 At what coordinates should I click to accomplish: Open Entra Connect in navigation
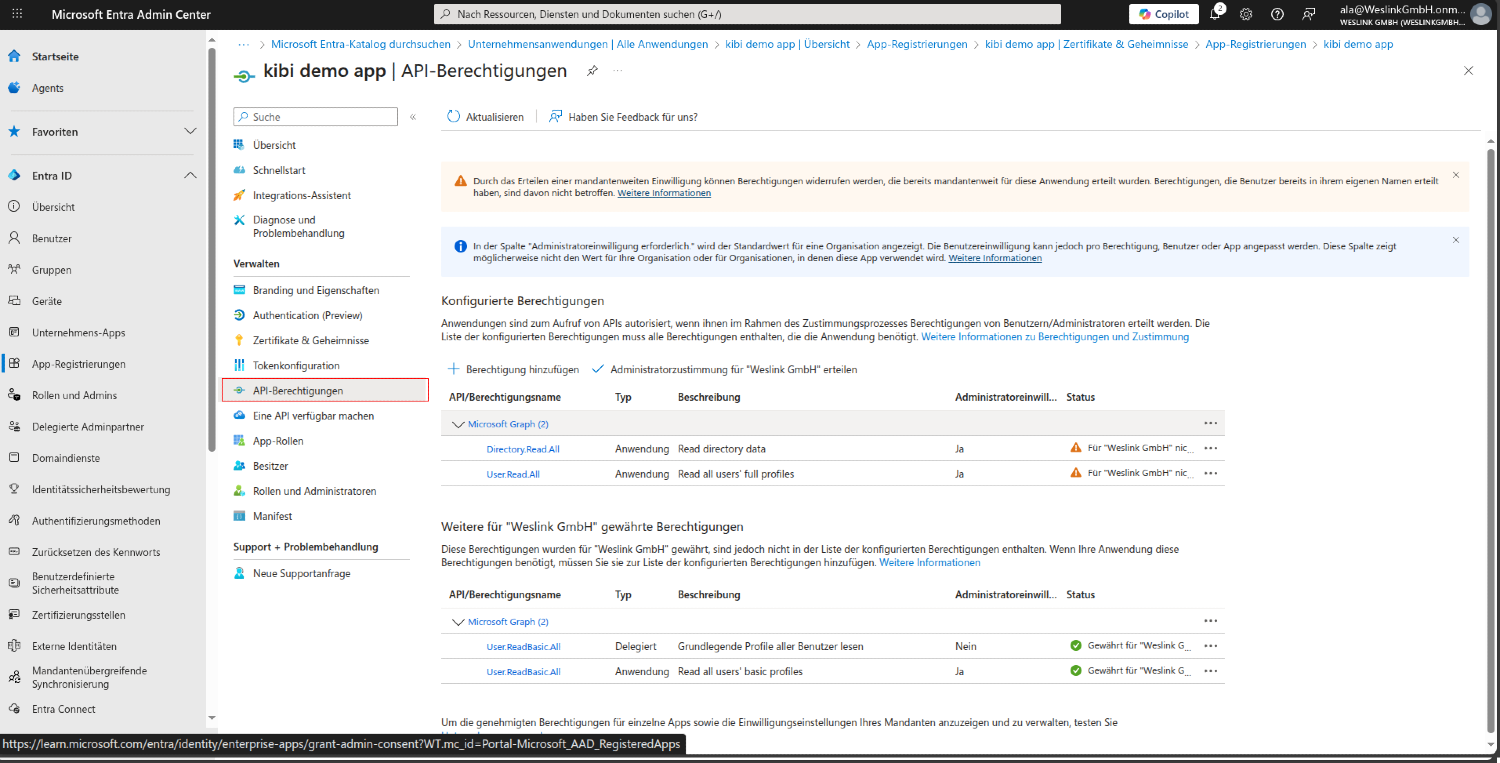click(64, 709)
